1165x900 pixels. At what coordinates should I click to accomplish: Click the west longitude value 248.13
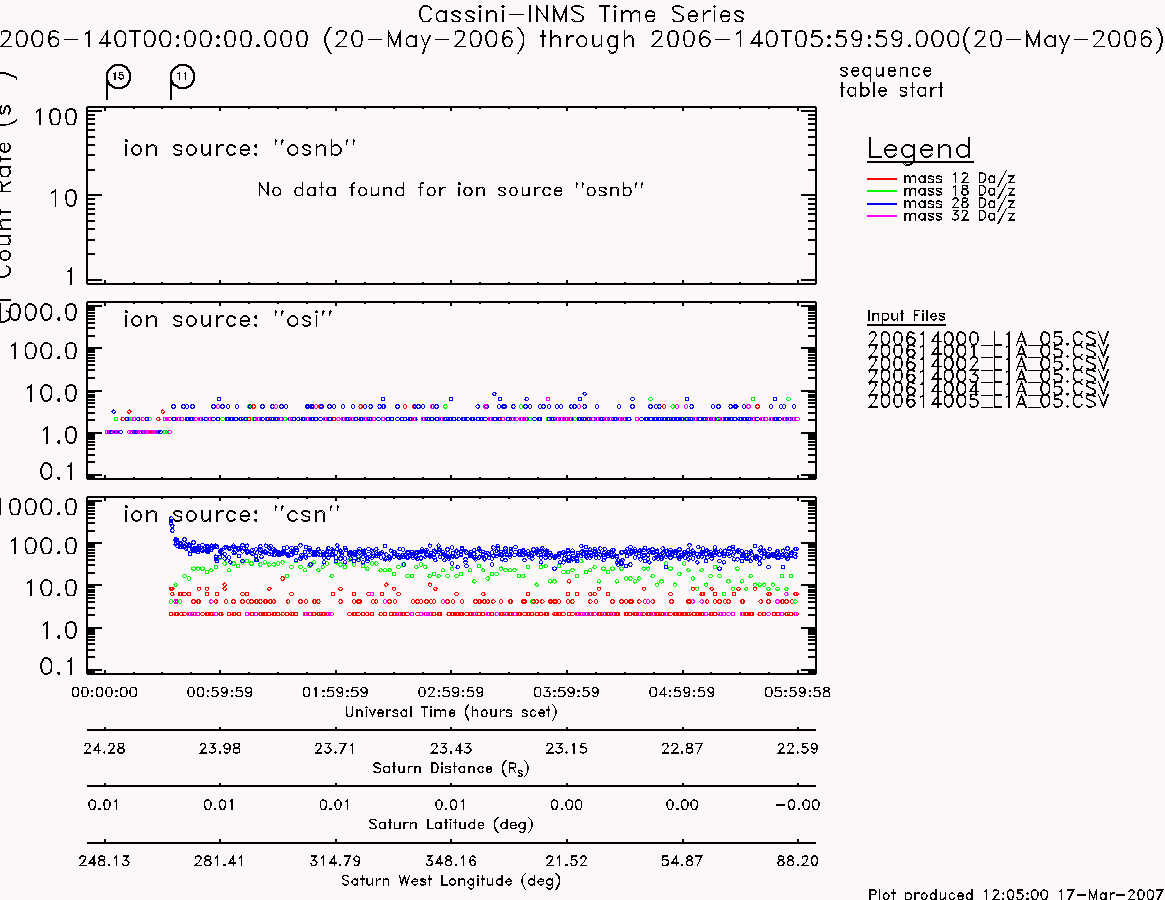(104, 861)
